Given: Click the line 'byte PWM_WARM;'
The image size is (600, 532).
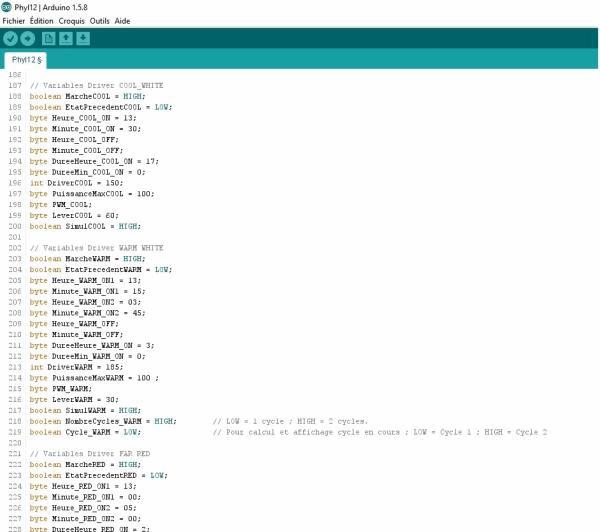Looking at the screenshot, I should (61, 389).
